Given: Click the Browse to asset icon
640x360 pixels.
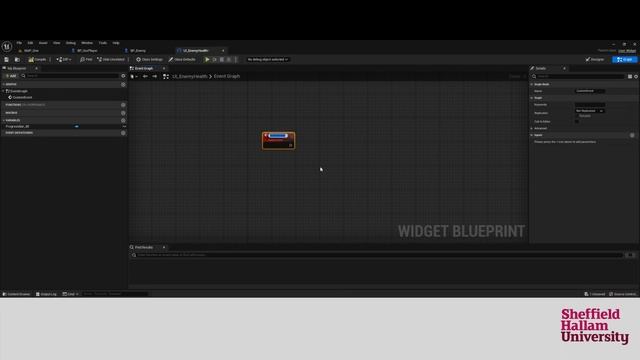Looking at the screenshot, I should pyautogui.click(x=17, y=60).
